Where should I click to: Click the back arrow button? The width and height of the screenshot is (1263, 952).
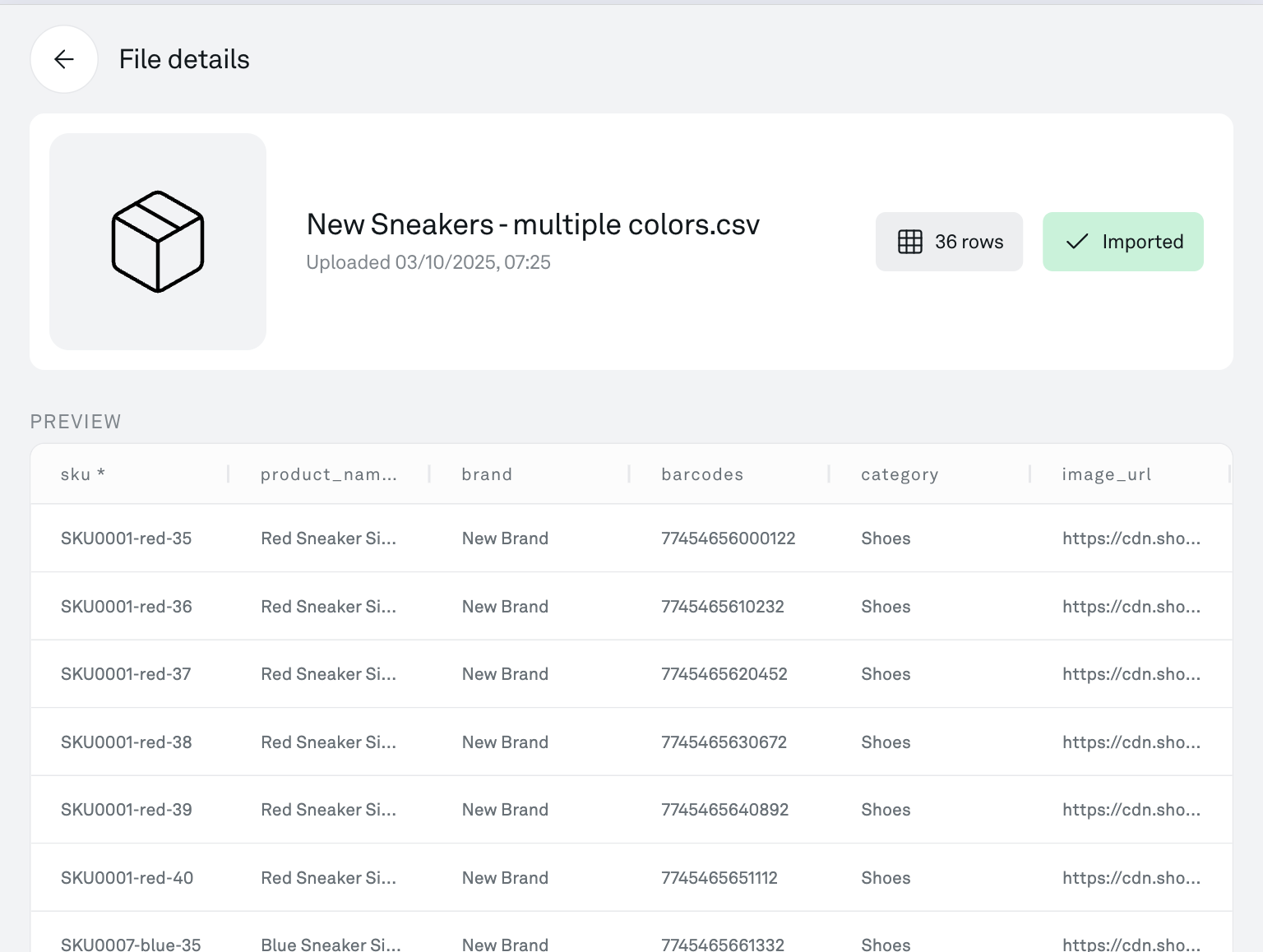pos(64,59)
